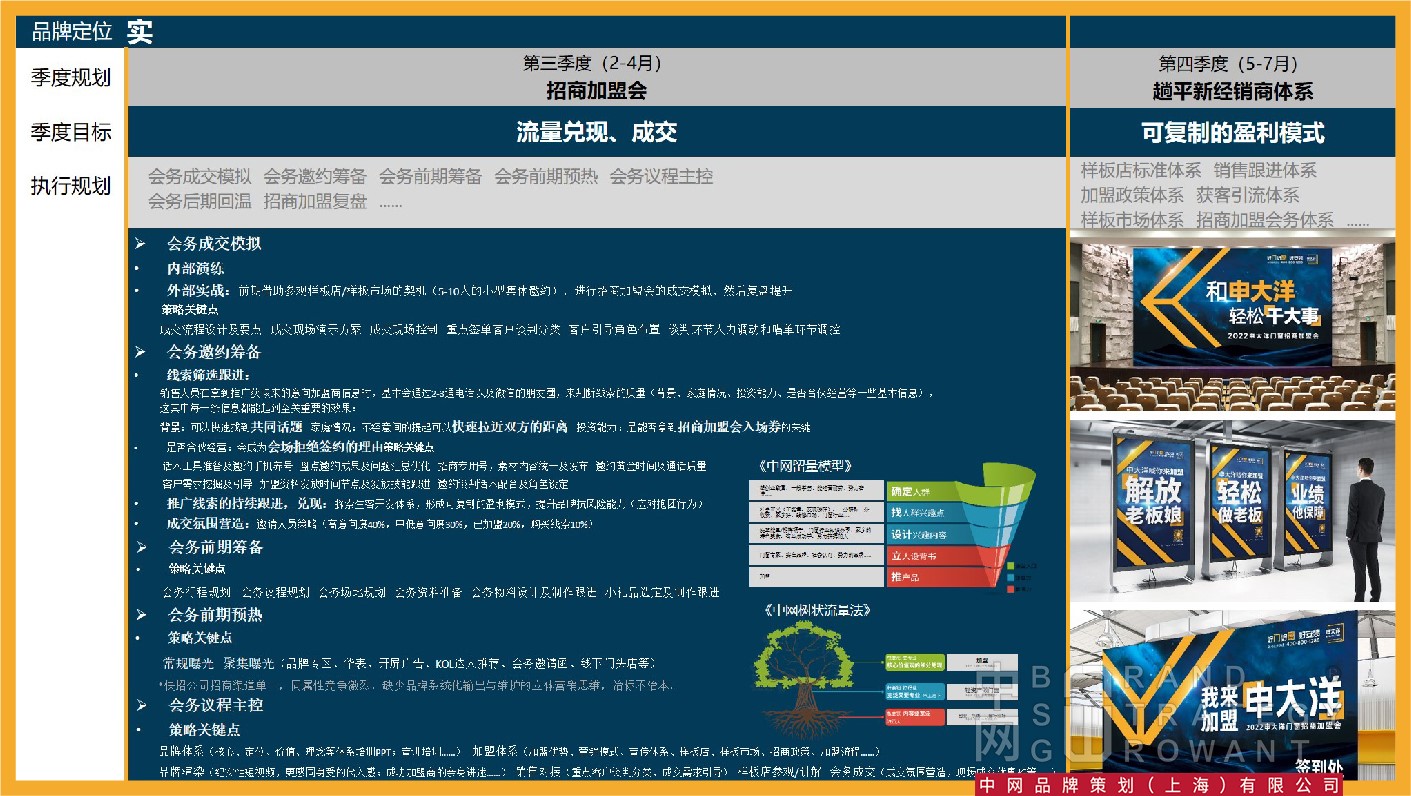Click the arrow bullet beside 会务前期预热 heading
The height and width of the screenshot is (796, 1411).
click(141, 615)
